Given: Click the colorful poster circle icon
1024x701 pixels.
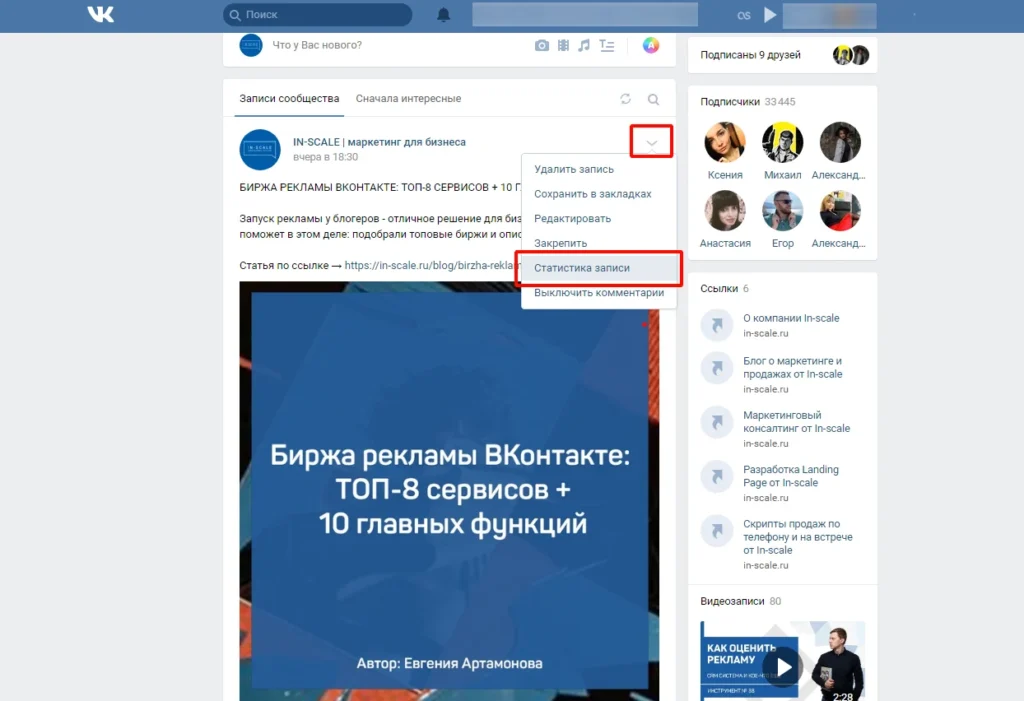Looking at the screenshot, I should [x=650, y=45].
